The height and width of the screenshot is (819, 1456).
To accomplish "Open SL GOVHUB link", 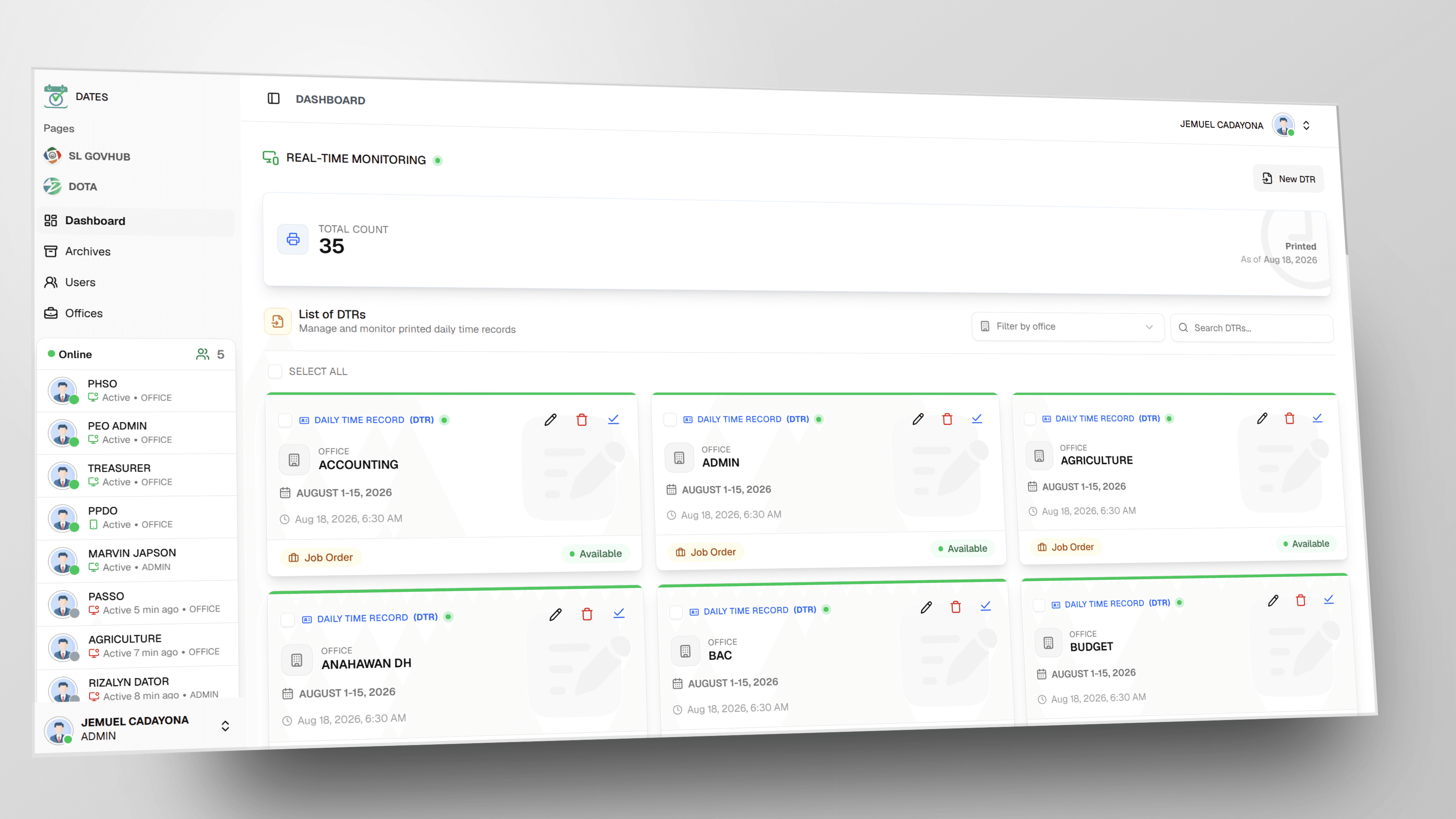I will click(88, 156).
